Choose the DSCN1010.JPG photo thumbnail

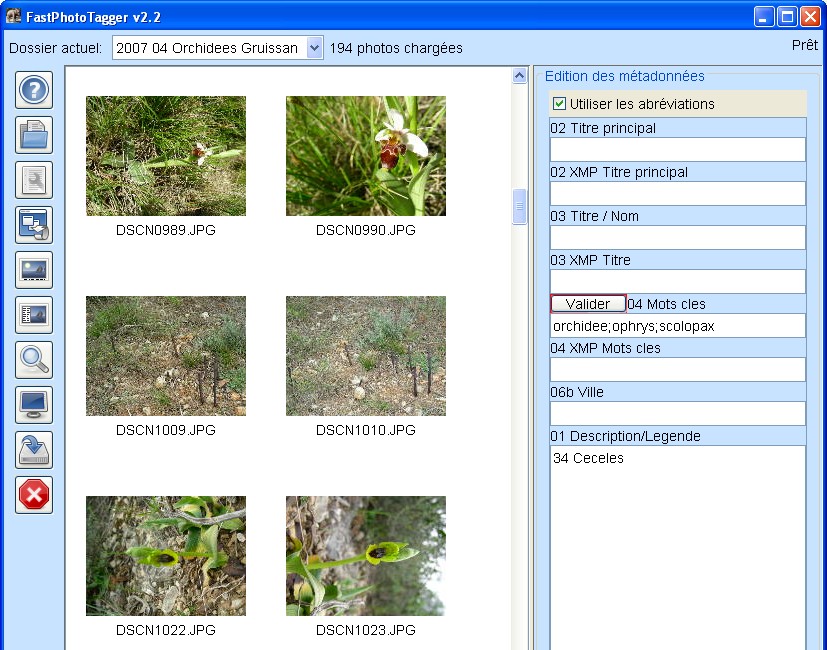pyautogui.click(x=366, y=356)
